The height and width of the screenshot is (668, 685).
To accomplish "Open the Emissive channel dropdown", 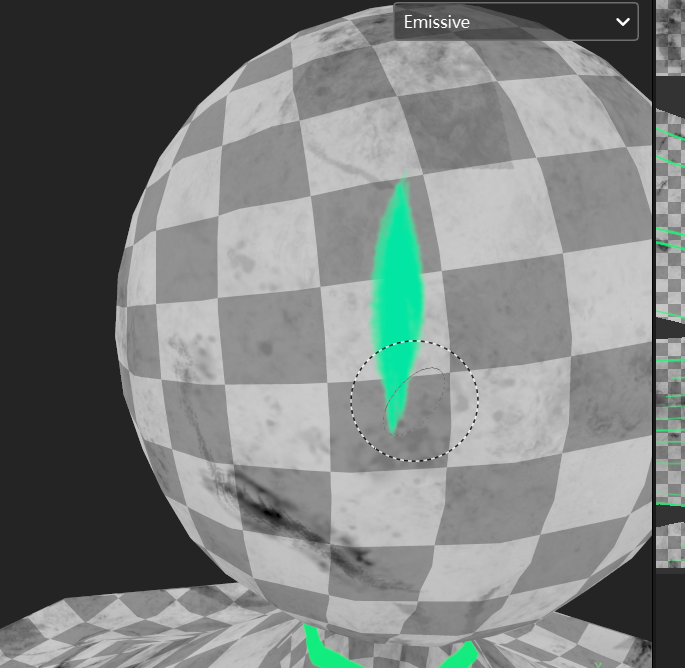I will pos(515,21).
